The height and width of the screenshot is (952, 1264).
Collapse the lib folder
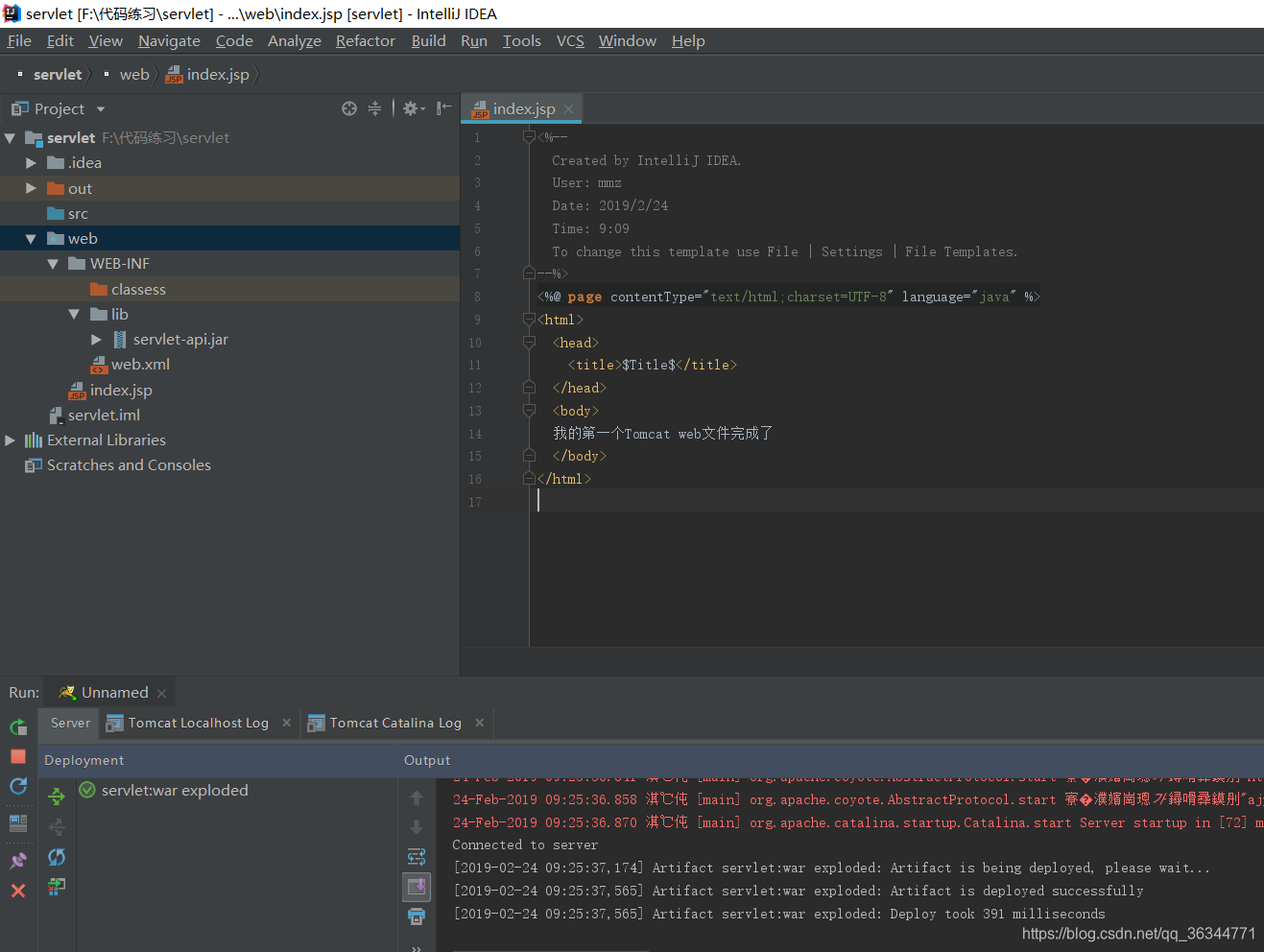click(x=74, y=314)
